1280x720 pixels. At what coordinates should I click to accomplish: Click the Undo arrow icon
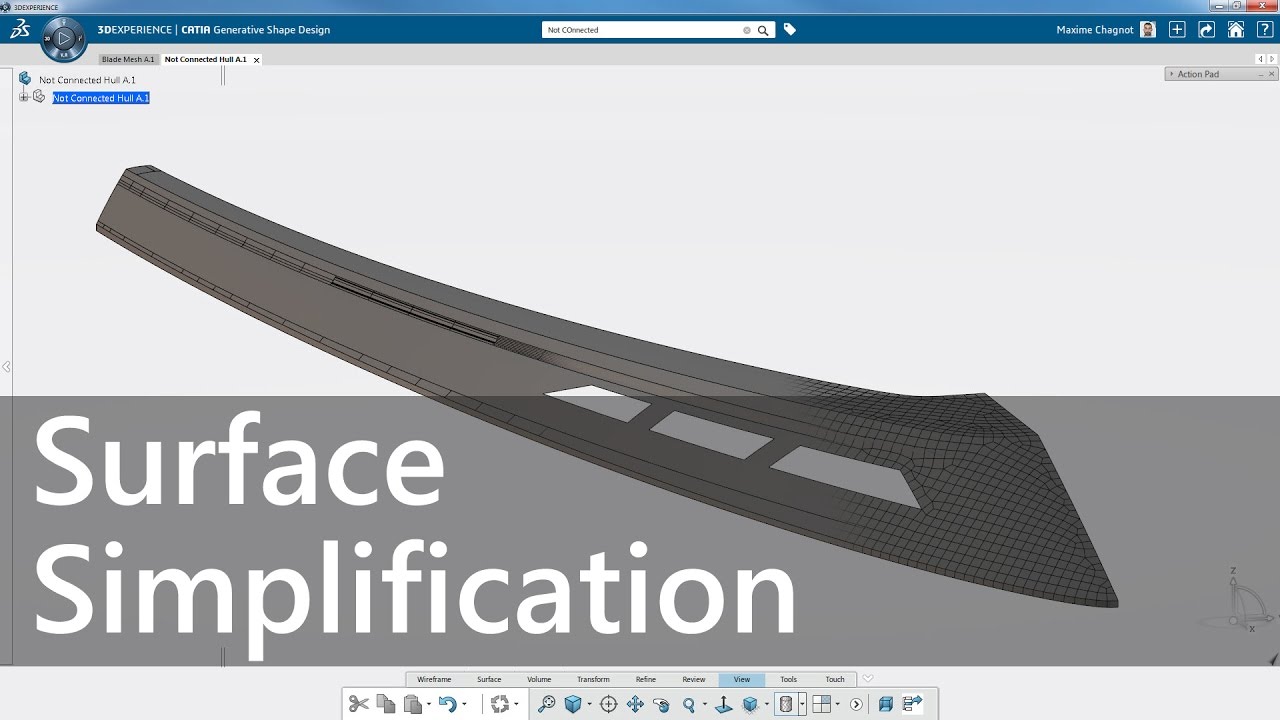point(447,704)
